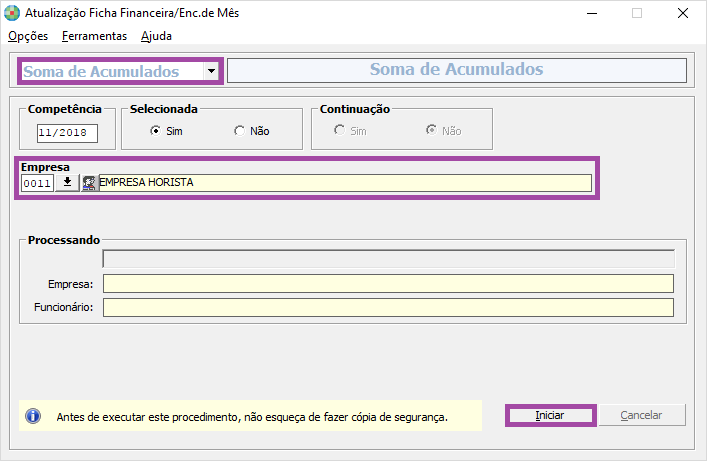The image size is (707, 461).
Task: Close the Atualização Ficha Financeira window
Action: pyautogui.click(x=683, y=14)
